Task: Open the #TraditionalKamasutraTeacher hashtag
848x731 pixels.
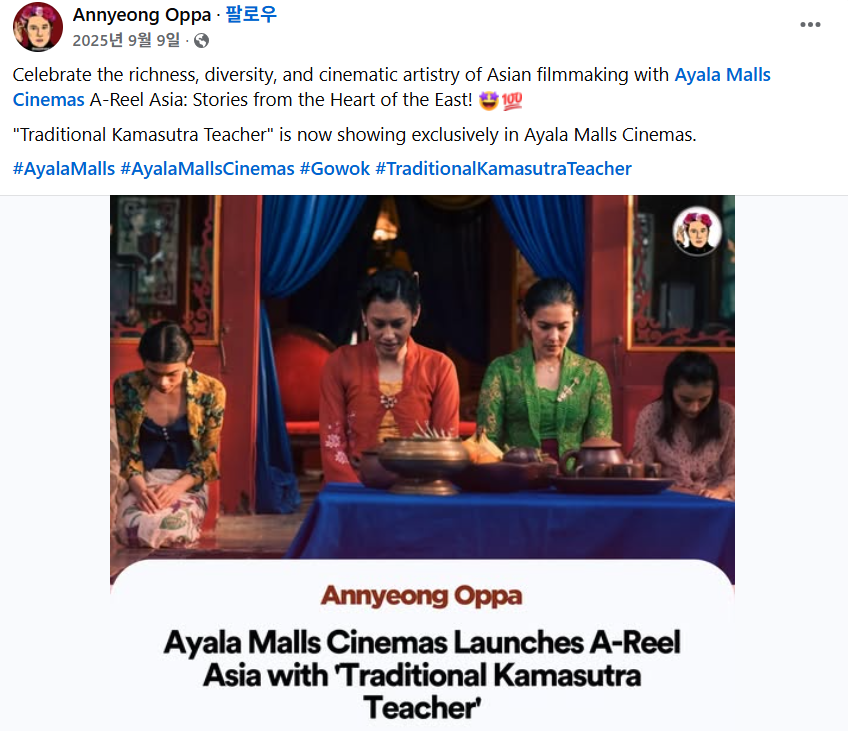Action: (x=504, y=169)
